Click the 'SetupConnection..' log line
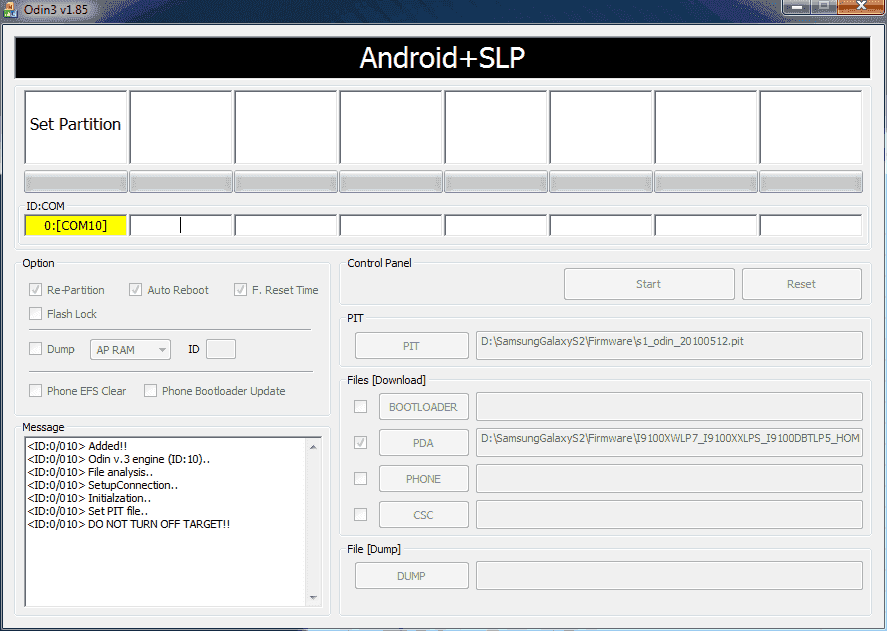This screenshot has height=631, width=887. point(102,485)
